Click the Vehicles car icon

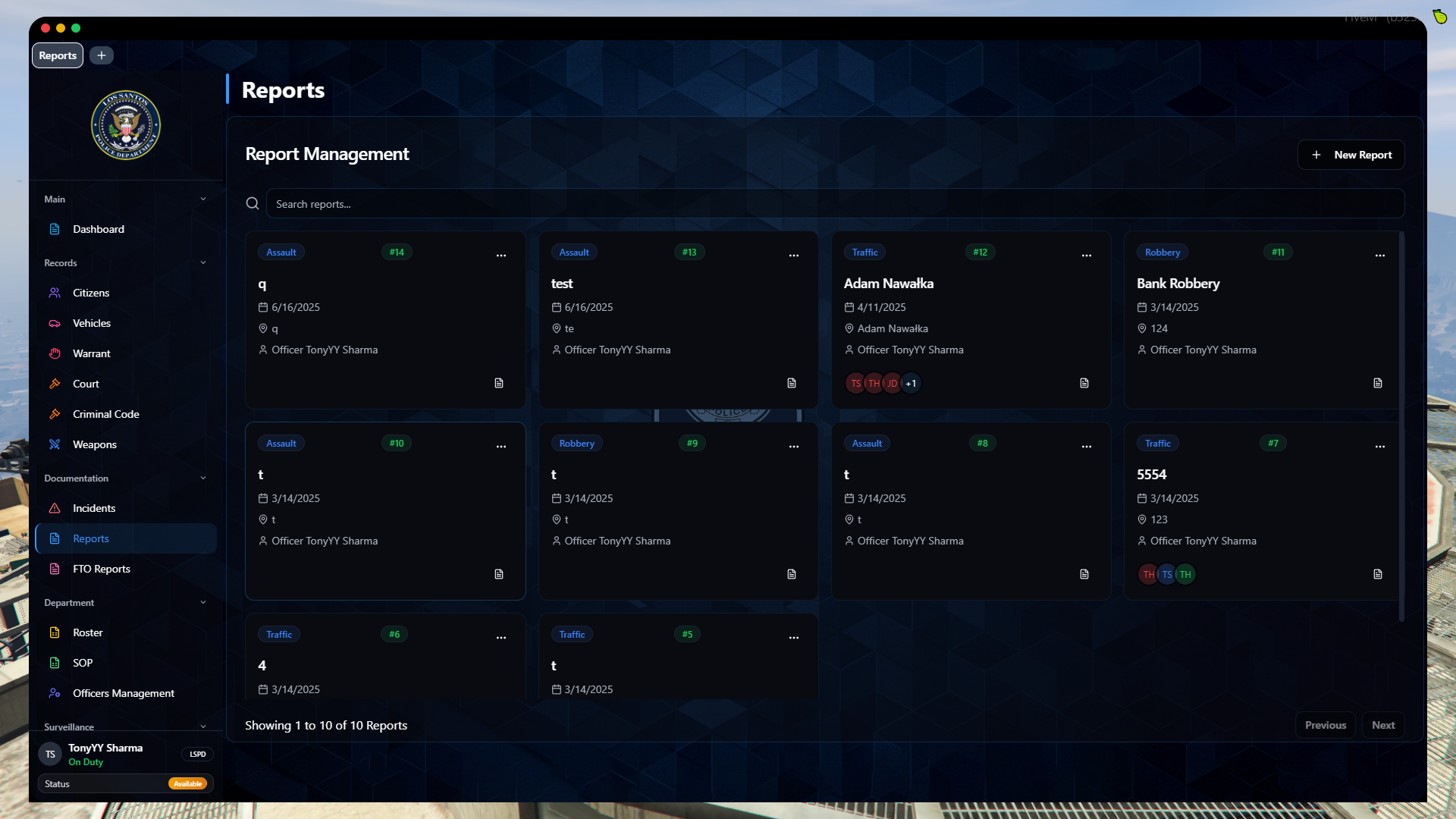pyautogui.click(x=54, y=323)
